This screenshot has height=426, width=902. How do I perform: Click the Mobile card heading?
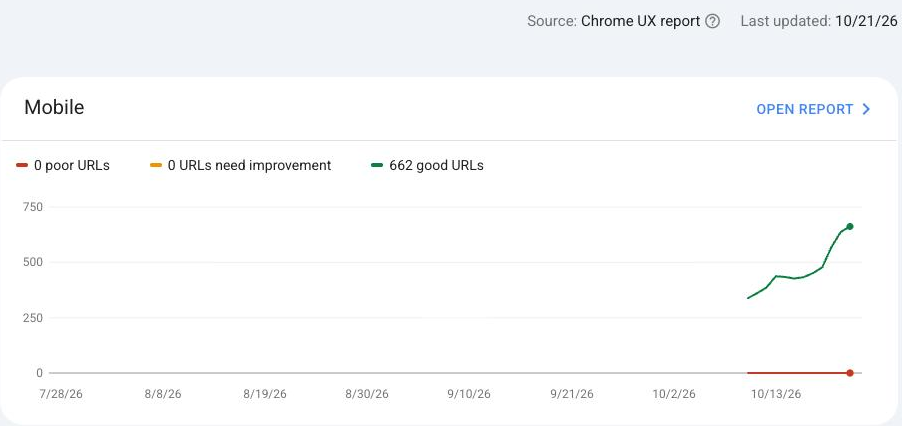(54, 108)
